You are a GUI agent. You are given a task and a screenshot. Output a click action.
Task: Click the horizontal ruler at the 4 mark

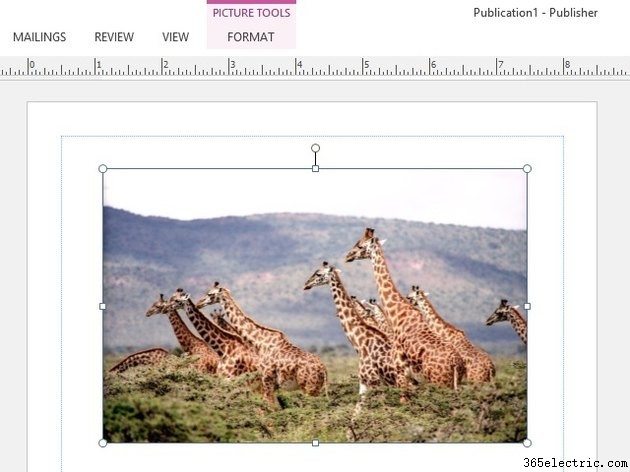click(x=299, y=66)
